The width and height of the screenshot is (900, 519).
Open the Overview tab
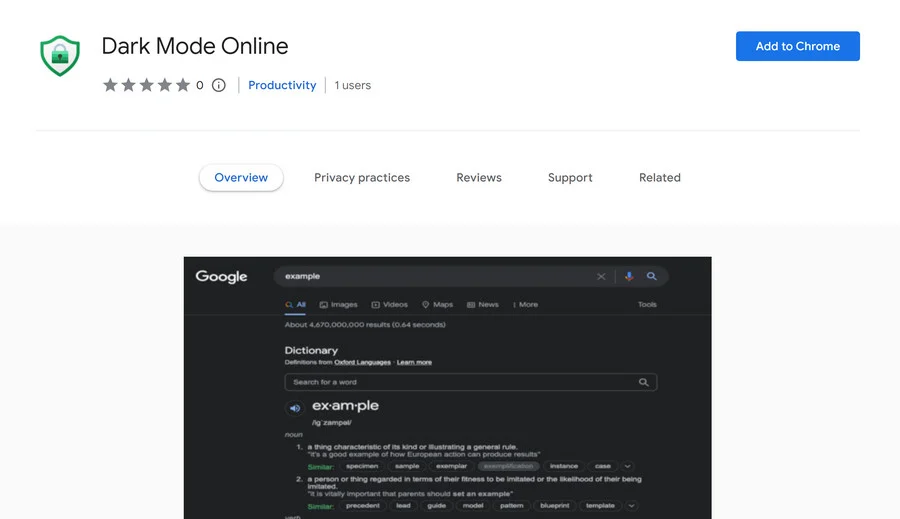(x=241, y=177)
